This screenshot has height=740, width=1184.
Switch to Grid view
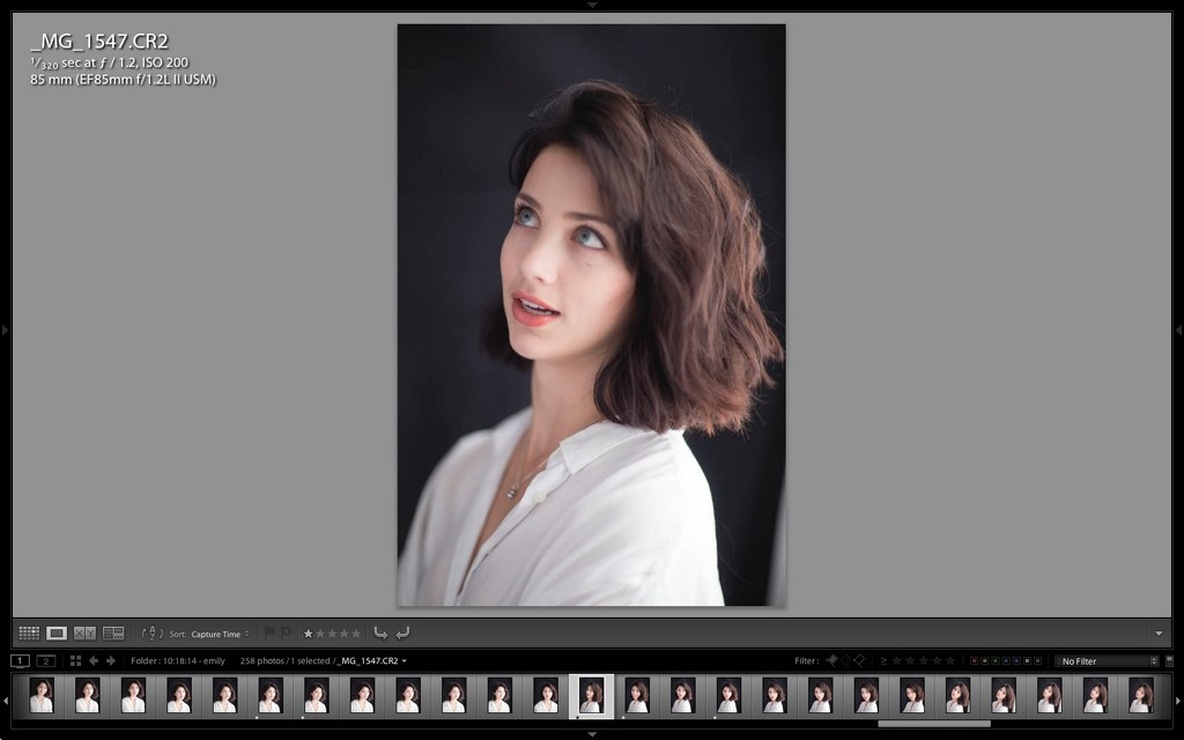[x=29, y=633]
